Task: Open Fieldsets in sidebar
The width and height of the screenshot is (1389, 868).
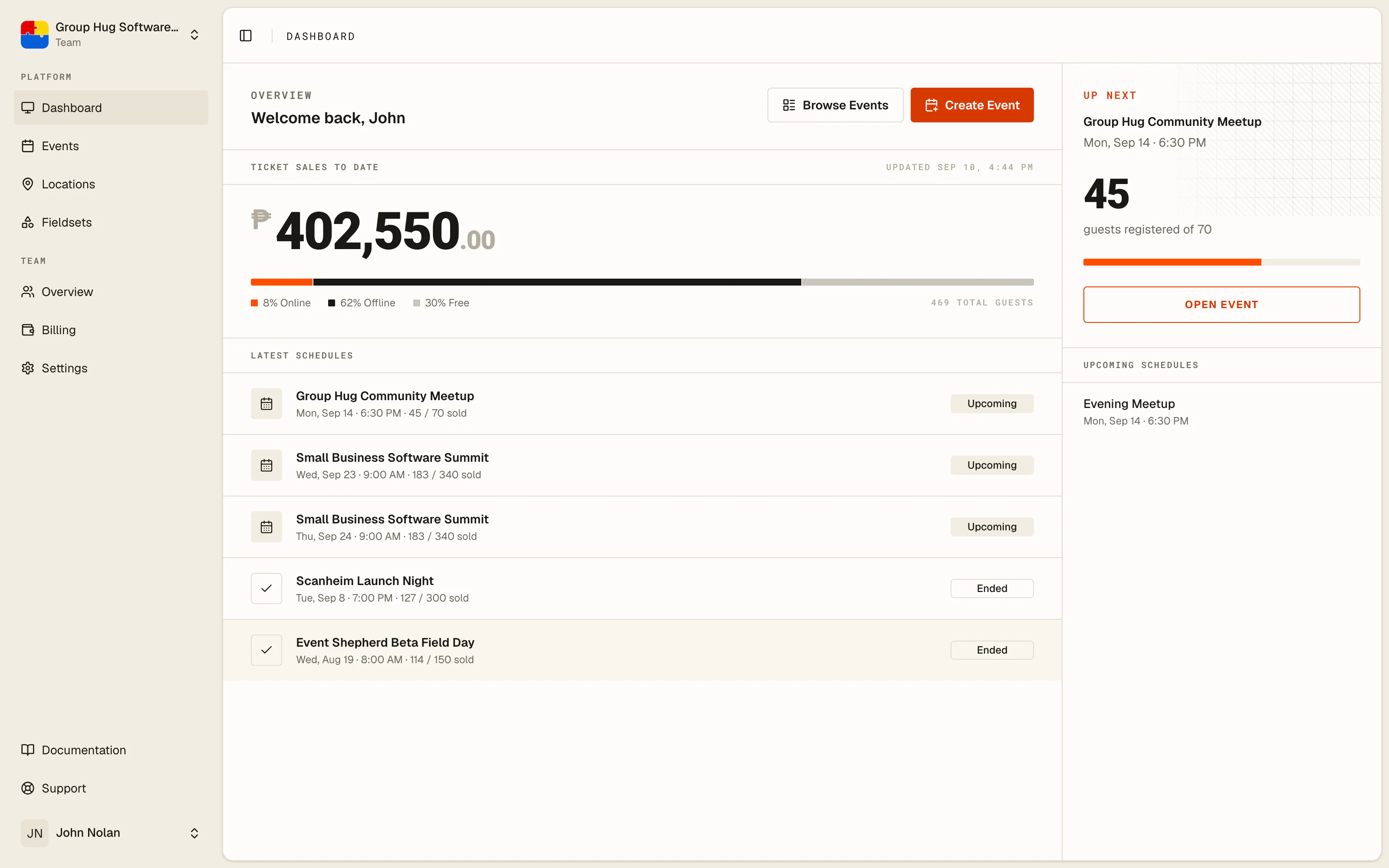Action: coord(111,222)
